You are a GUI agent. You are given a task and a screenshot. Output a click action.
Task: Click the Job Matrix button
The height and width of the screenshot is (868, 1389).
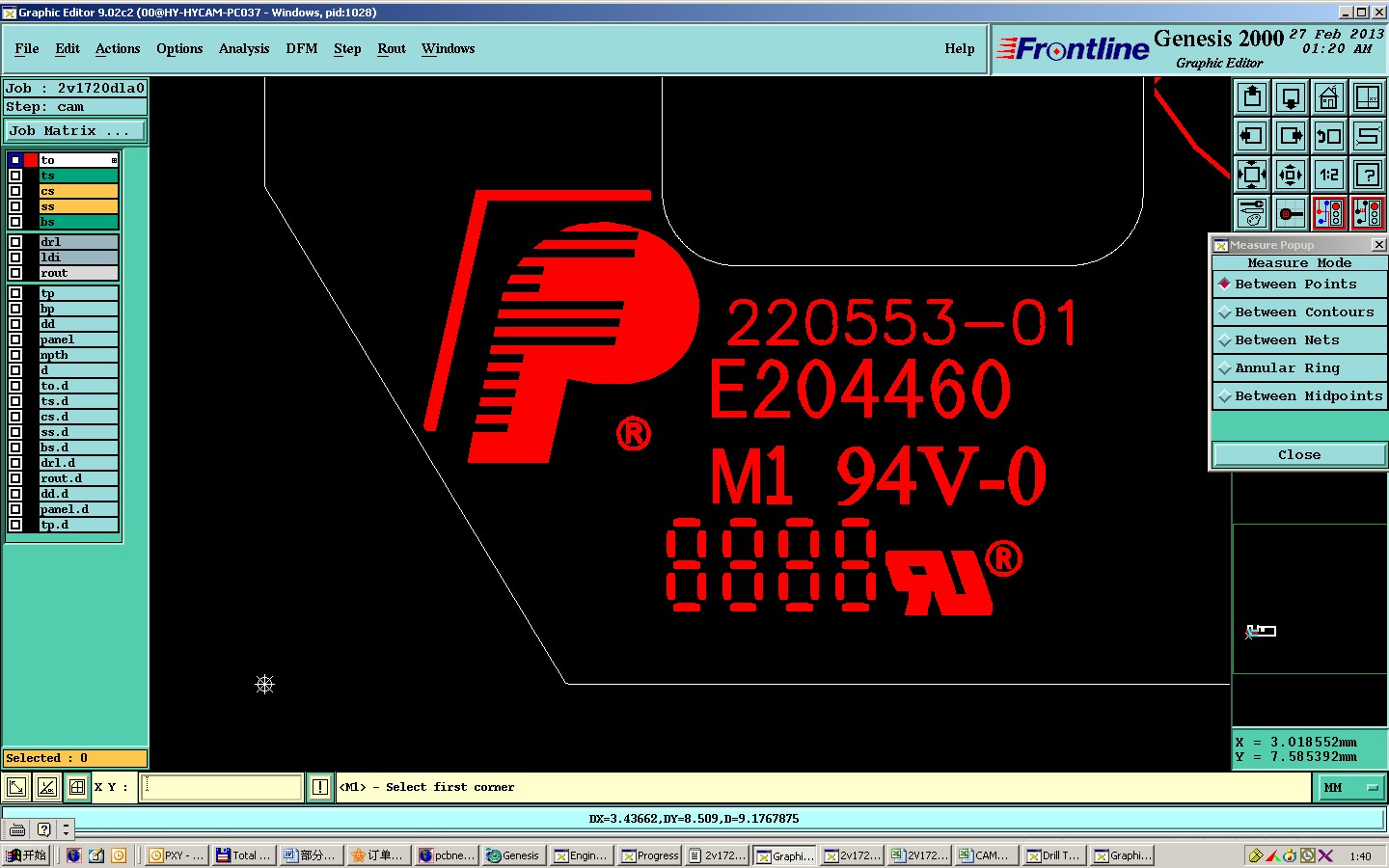(75, 131)
